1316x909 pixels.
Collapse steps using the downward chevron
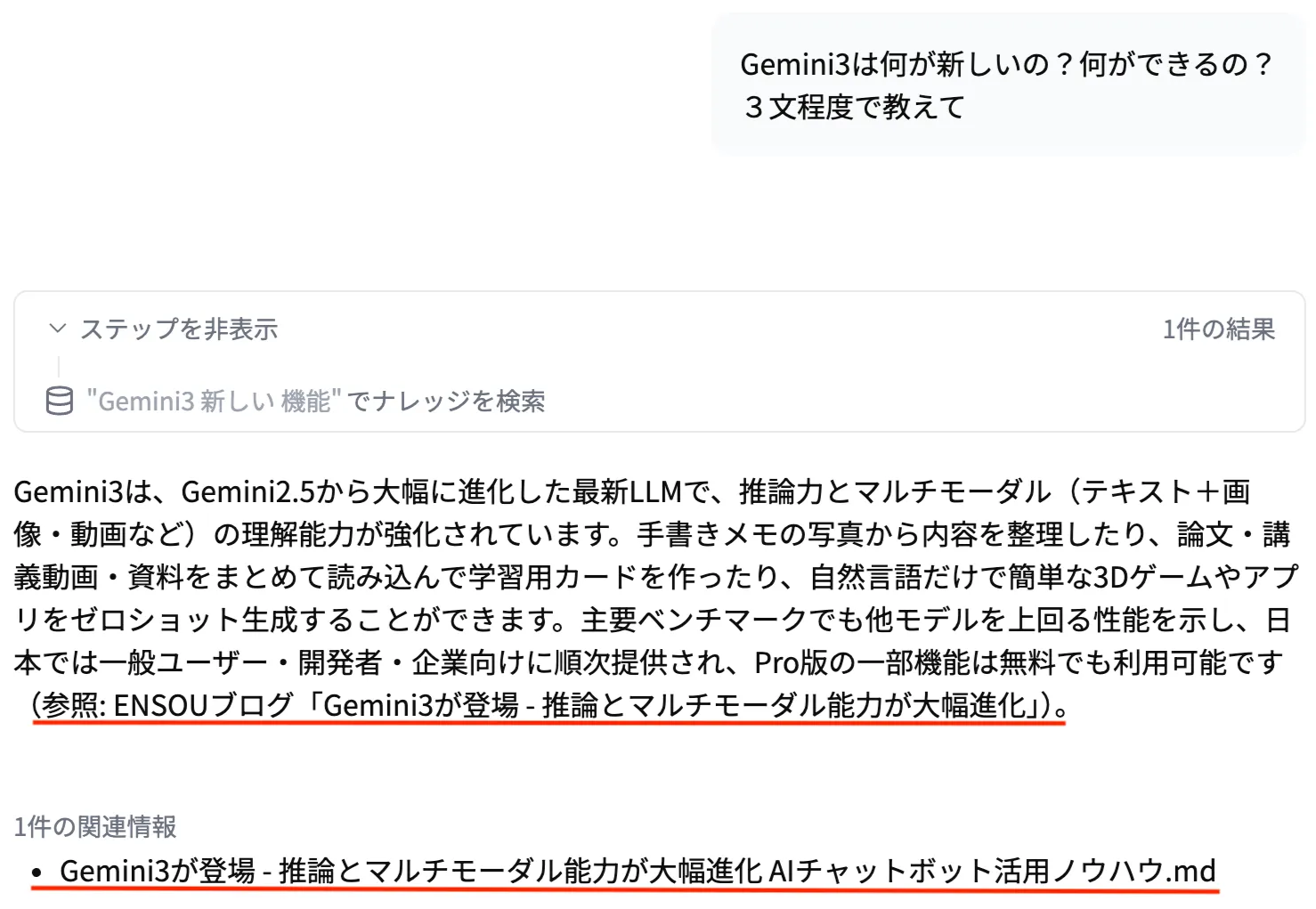coord(56,328)
